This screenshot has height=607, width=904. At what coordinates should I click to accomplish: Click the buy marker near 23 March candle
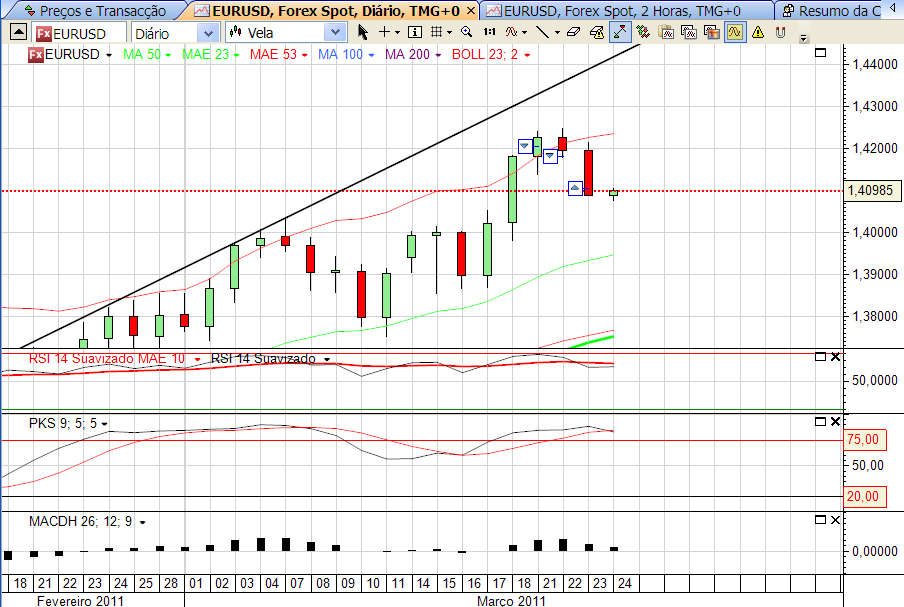pyautogui.click(x=575, y=188)
